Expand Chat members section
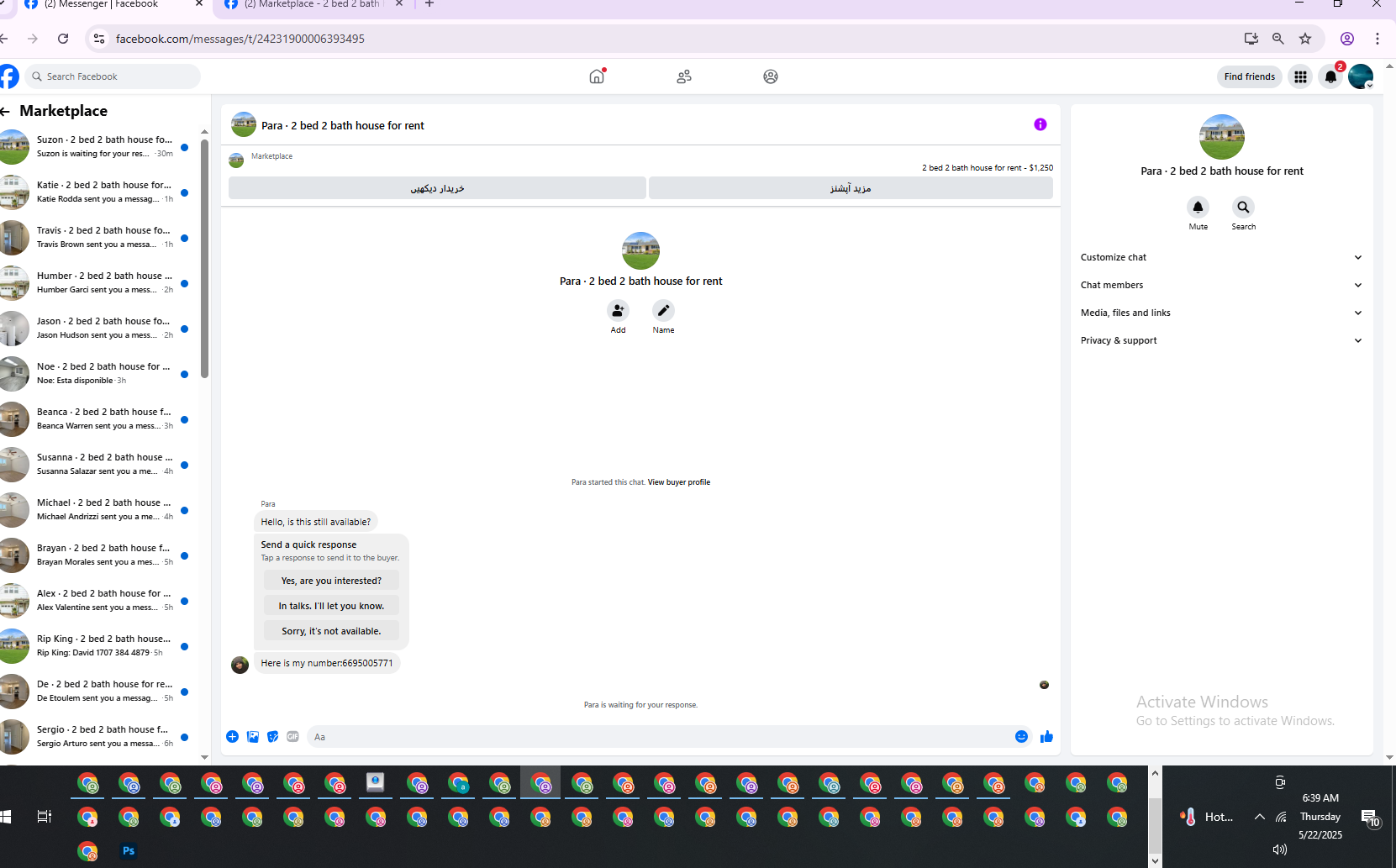1396x868 pixels. pos(1221,285)
